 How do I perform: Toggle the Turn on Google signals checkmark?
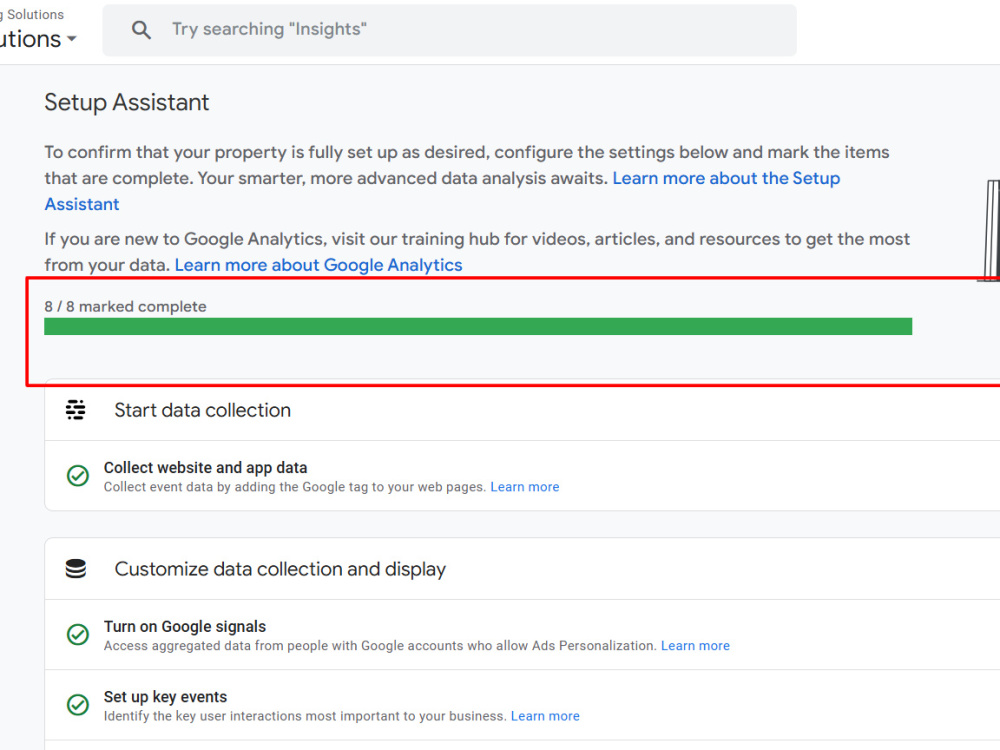click(78, 635)
